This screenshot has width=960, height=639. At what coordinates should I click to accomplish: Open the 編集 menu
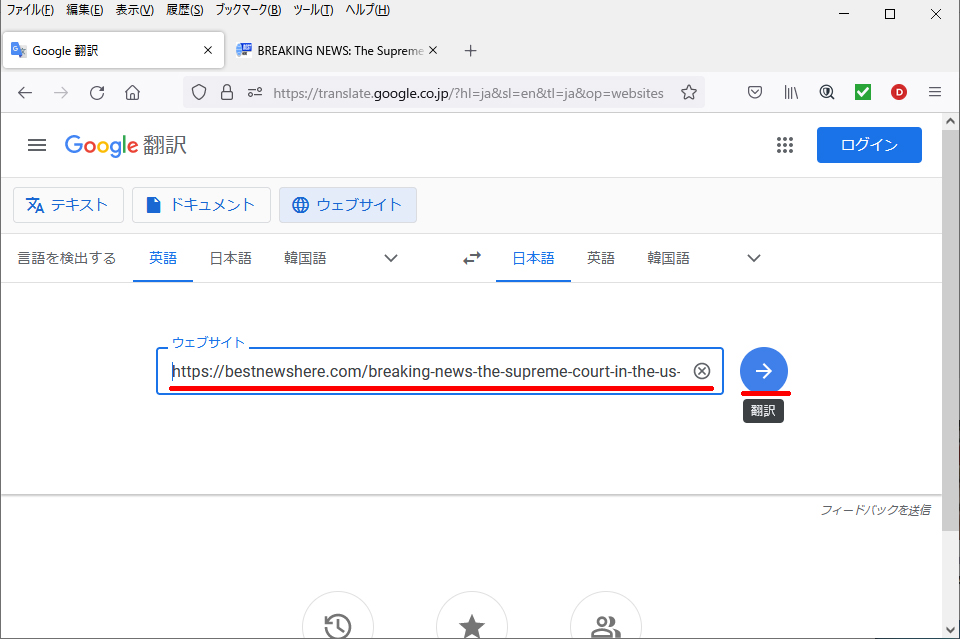click(84, 10)
